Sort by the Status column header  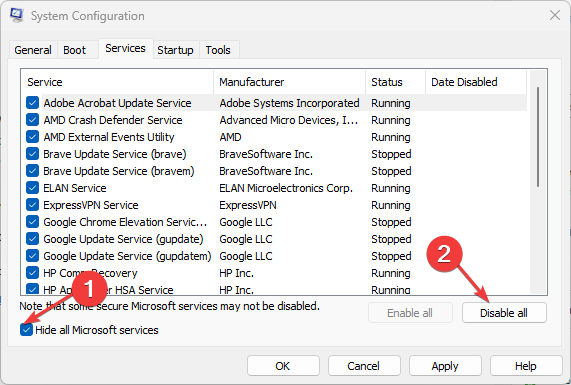[395, 82]
